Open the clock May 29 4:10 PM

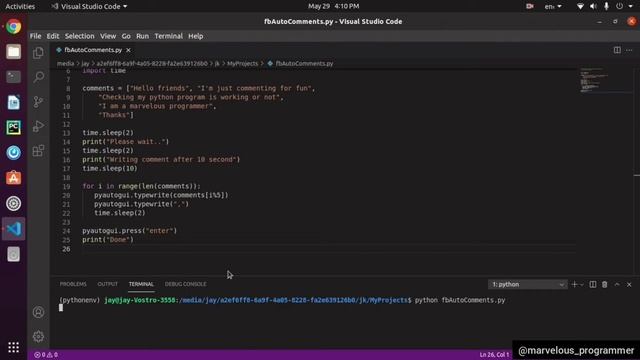(x=333, y=6)
